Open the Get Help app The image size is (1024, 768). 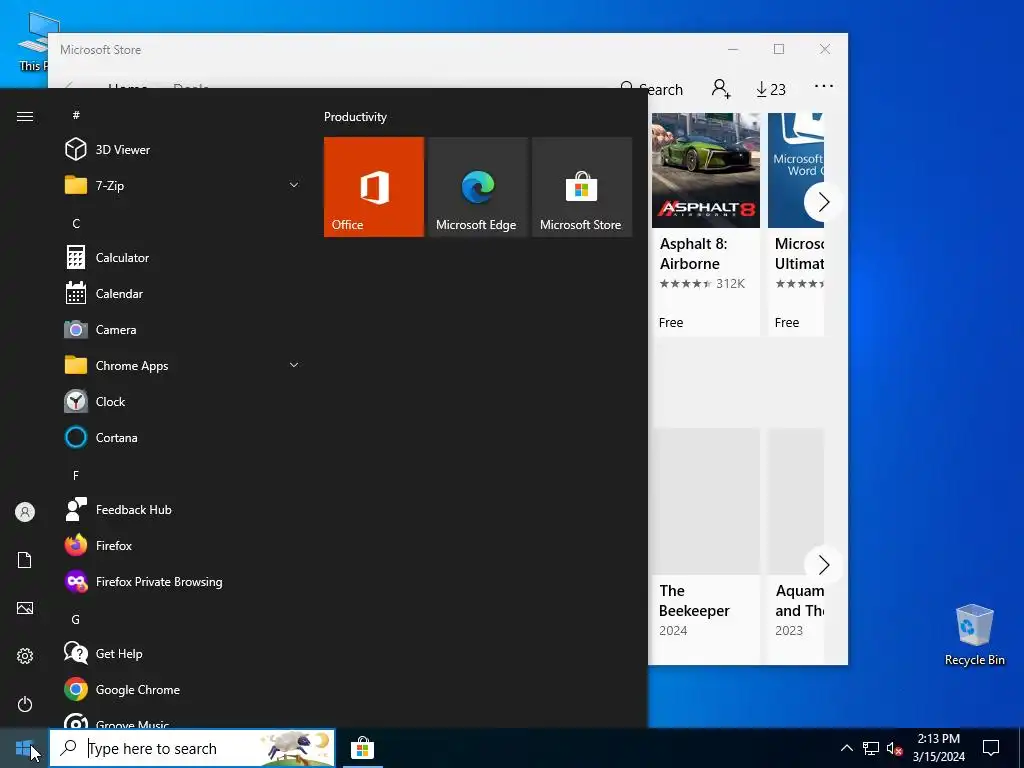[183, 653]
